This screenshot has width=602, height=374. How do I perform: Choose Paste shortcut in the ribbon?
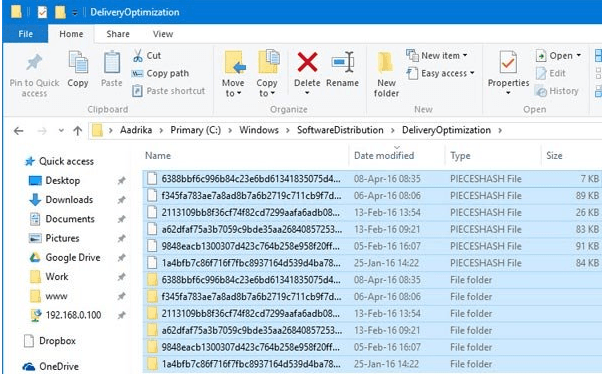coord(169,91)
